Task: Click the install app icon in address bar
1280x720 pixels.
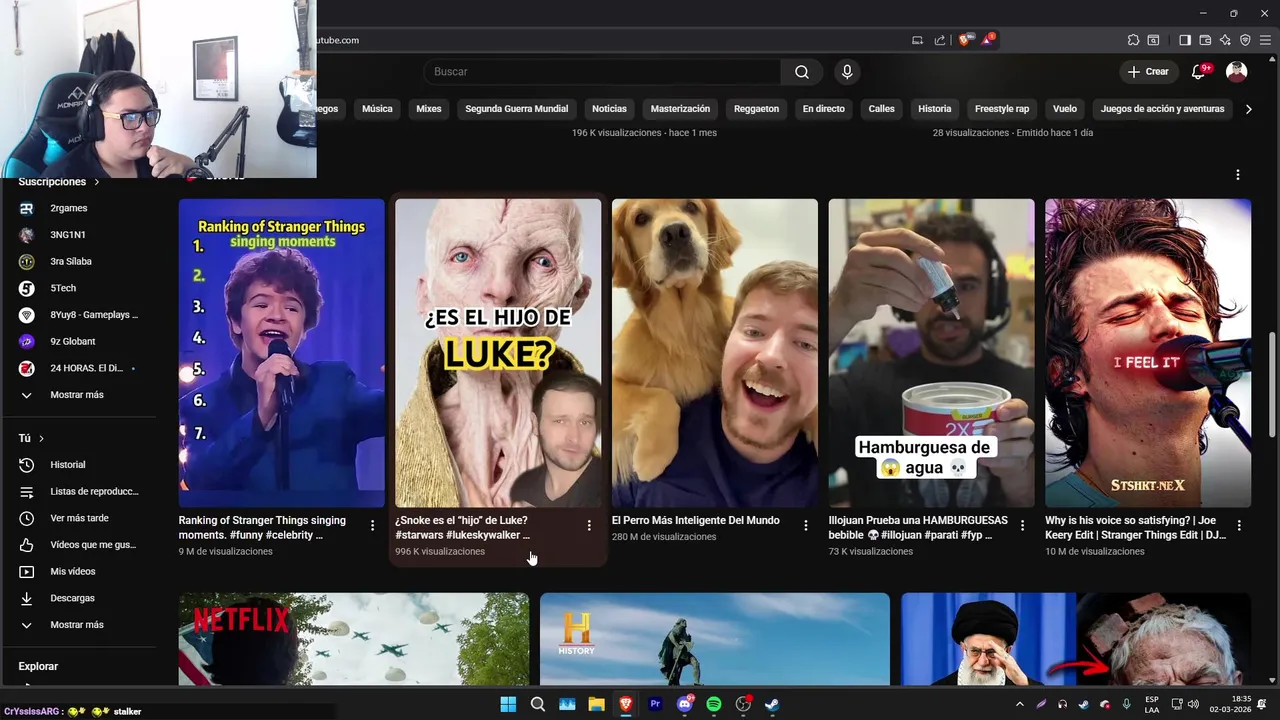Action: (x=917, y=40)
